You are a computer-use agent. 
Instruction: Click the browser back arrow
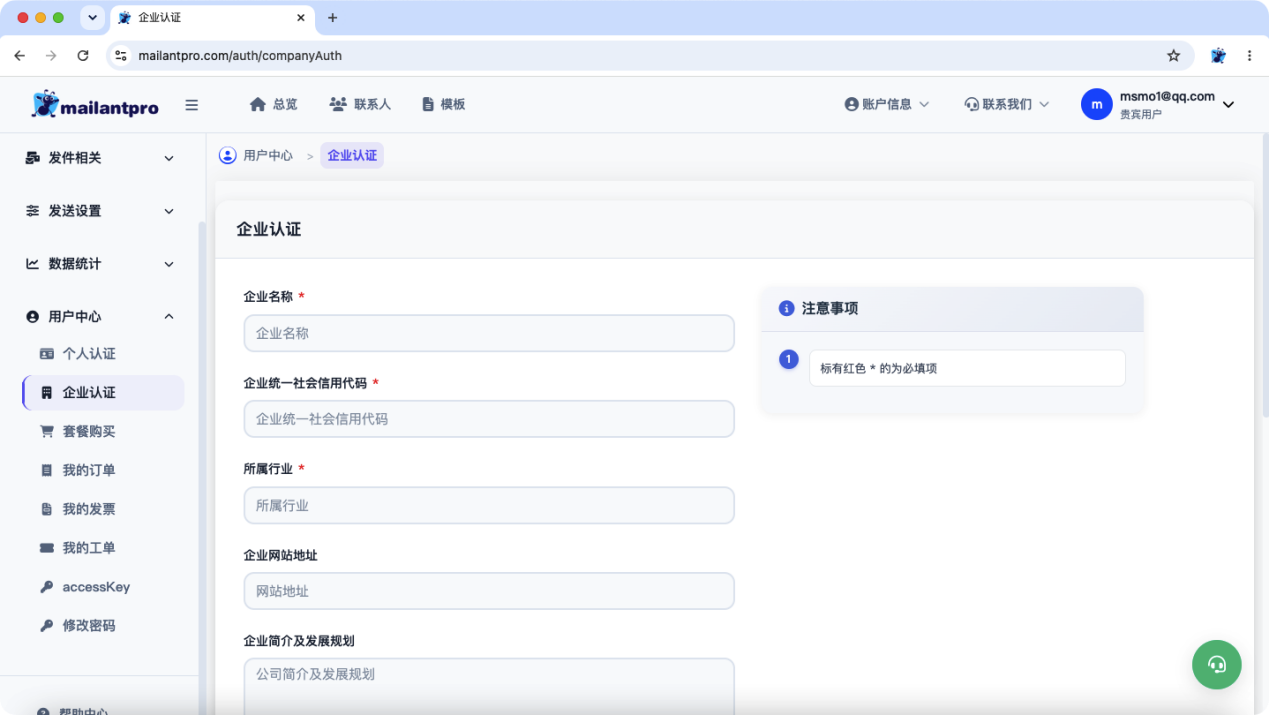20,56
